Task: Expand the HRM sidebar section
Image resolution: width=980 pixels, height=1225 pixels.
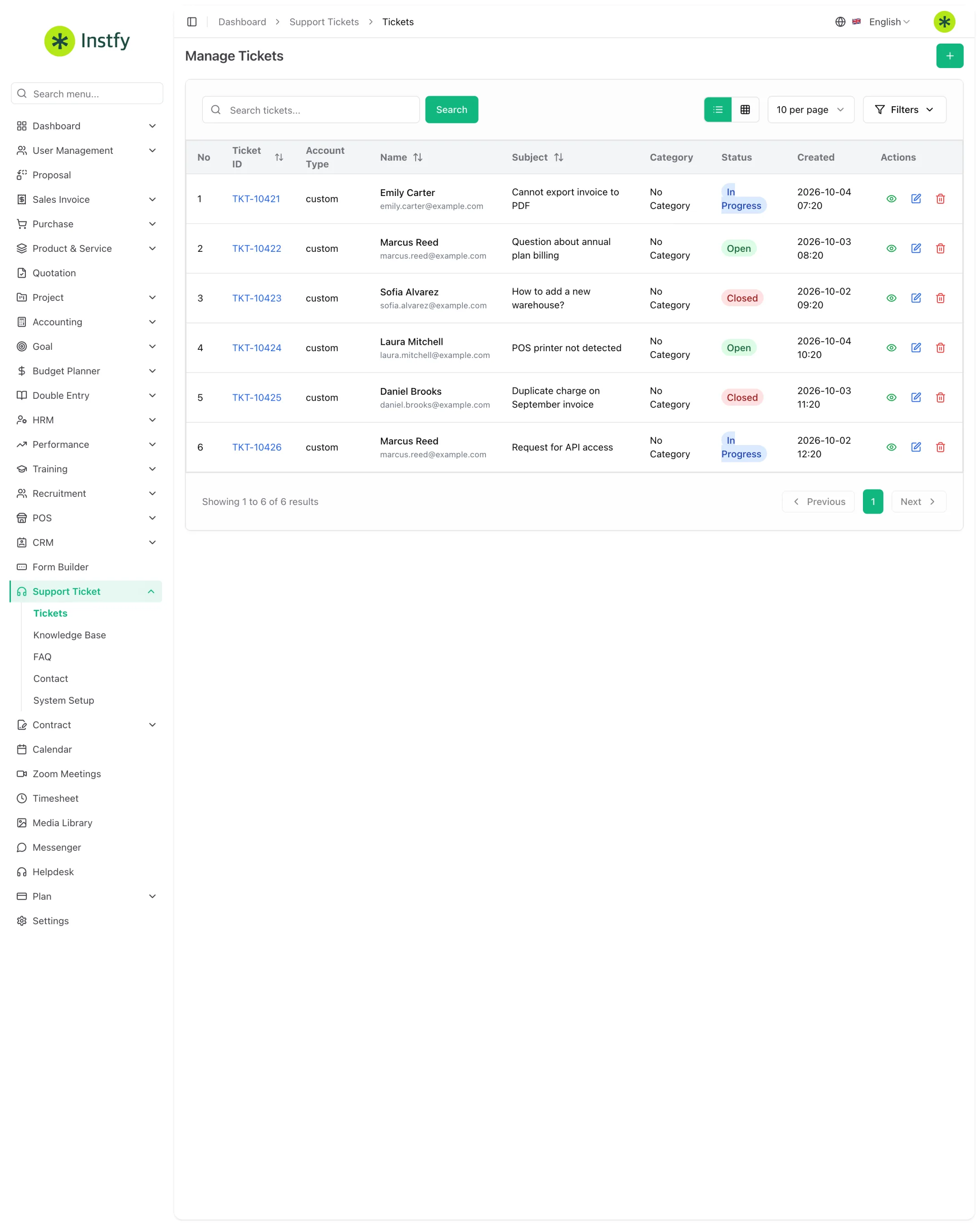Action: (86, 420)
